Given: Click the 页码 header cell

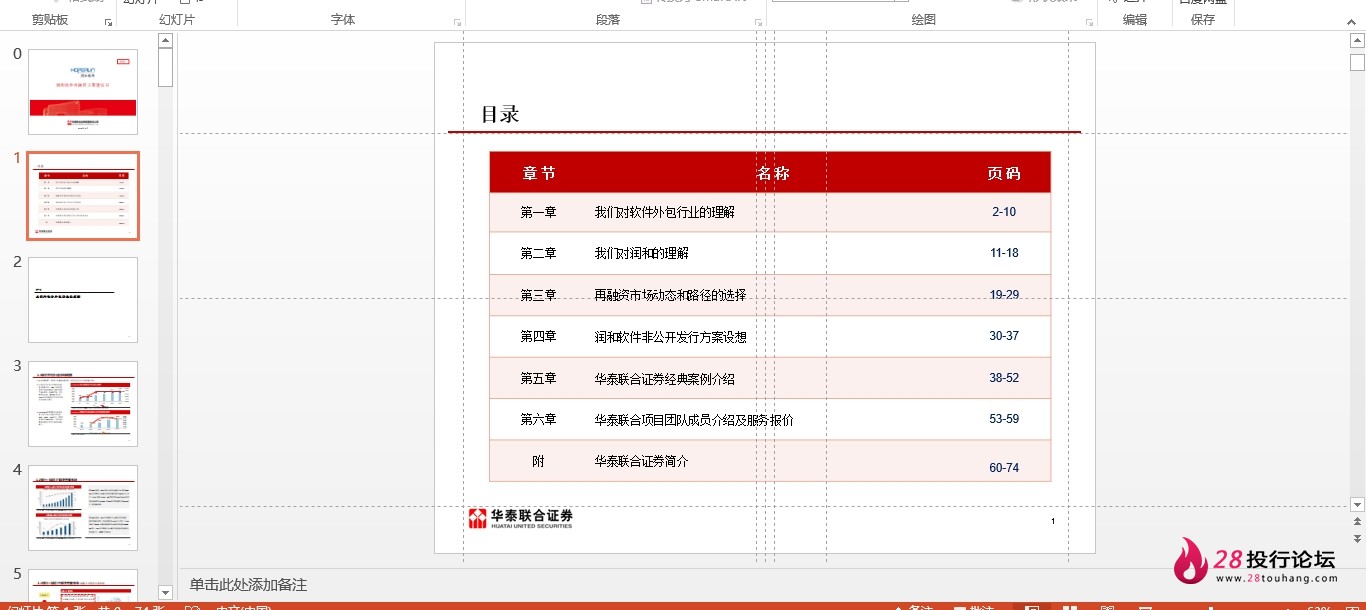Looking at the screenshot, I should pyautogui.click(x=1004, y=173).
